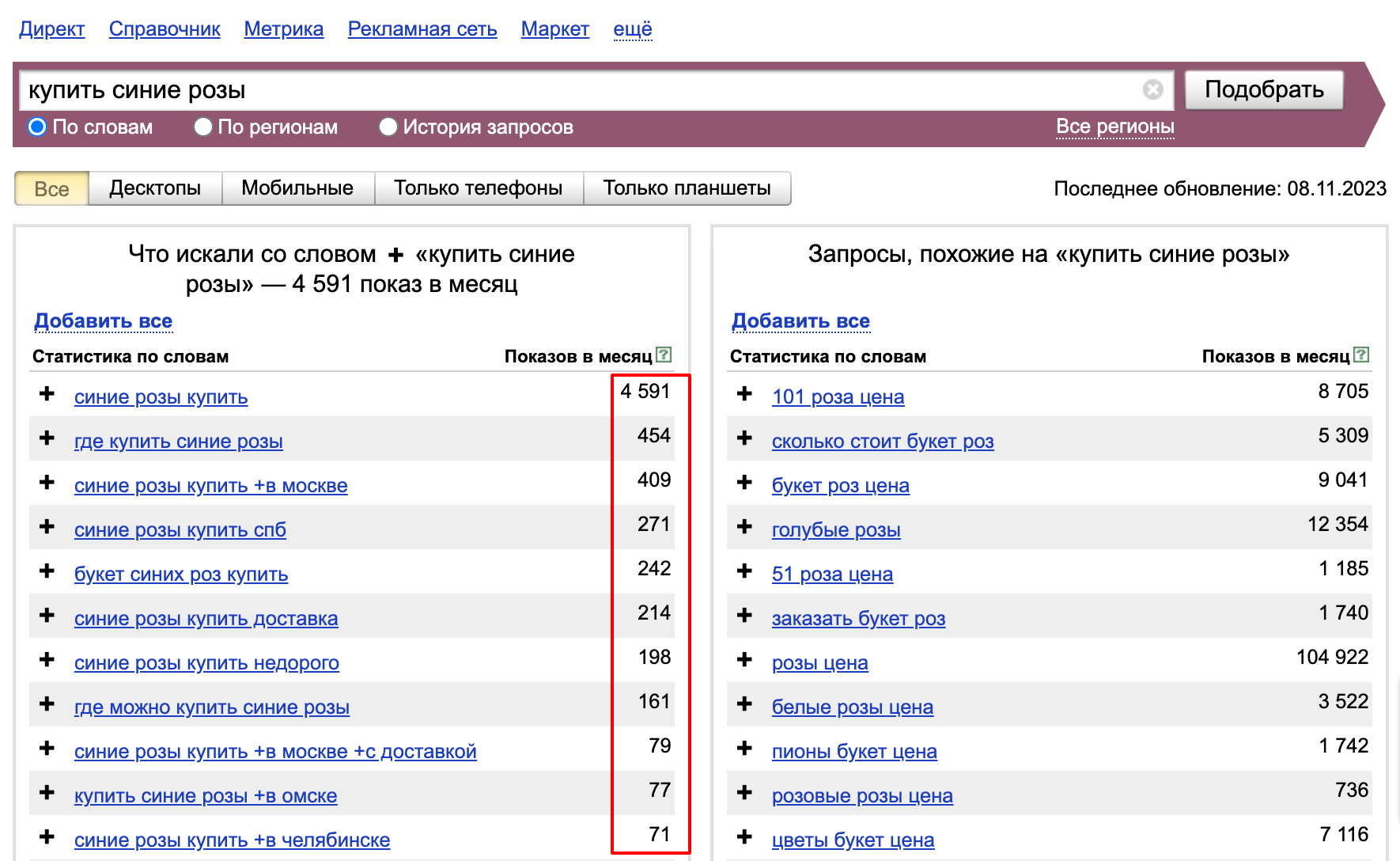Open the help icon by left 'Показов в месяц'
The height and width of the screenshot is (861, 1400).
(x=664, y=355)
